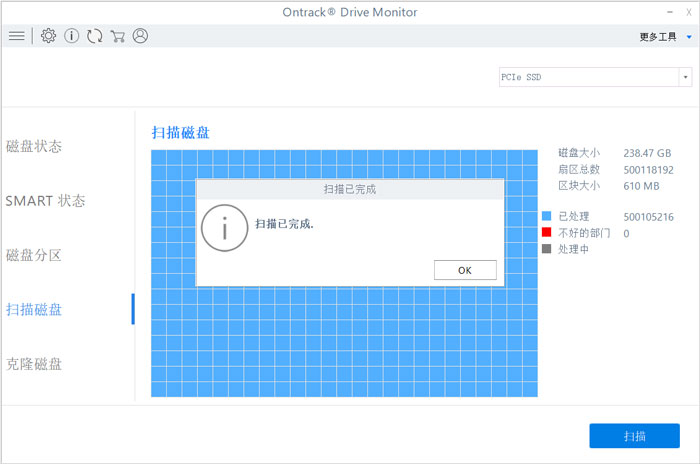Image resolution: width=700 pixels, height=464 pixels.
Task: Open the user account icon
Action: pyautogui.click(x=140, y=36)
